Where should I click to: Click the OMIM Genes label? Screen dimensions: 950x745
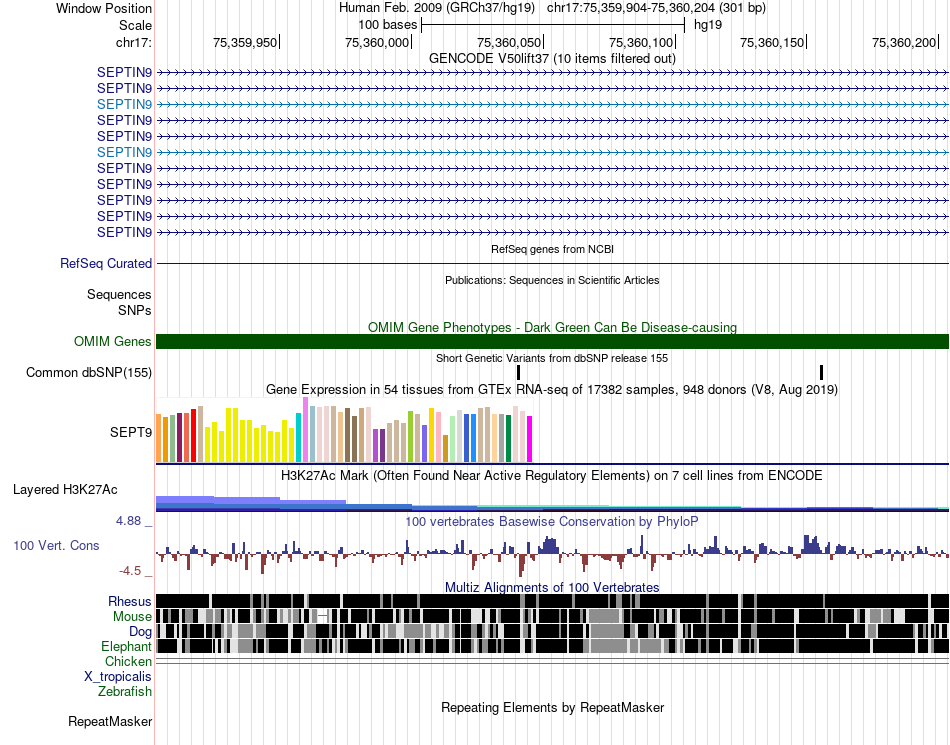(113, 342)
